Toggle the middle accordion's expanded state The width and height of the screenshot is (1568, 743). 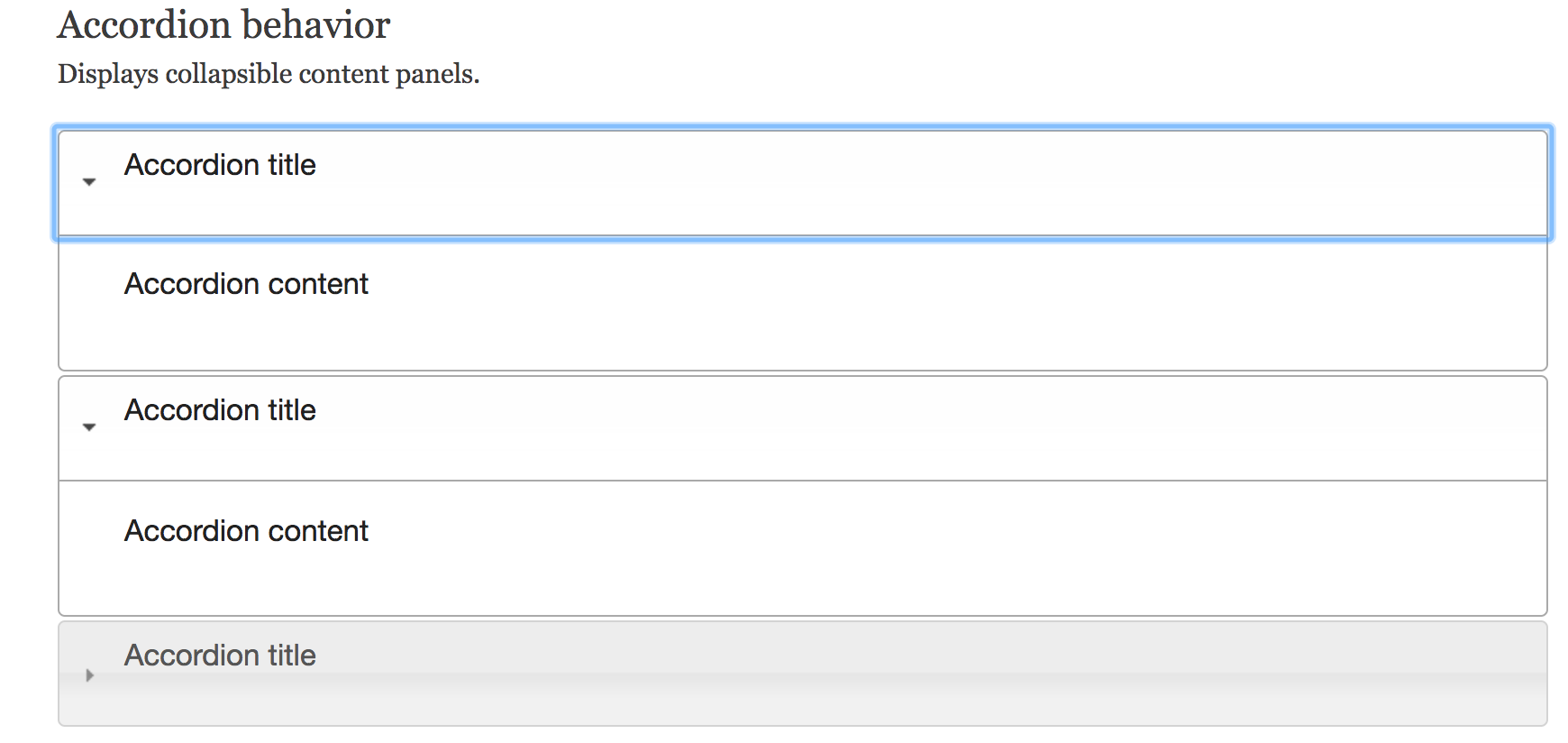[x=221, y=410]
